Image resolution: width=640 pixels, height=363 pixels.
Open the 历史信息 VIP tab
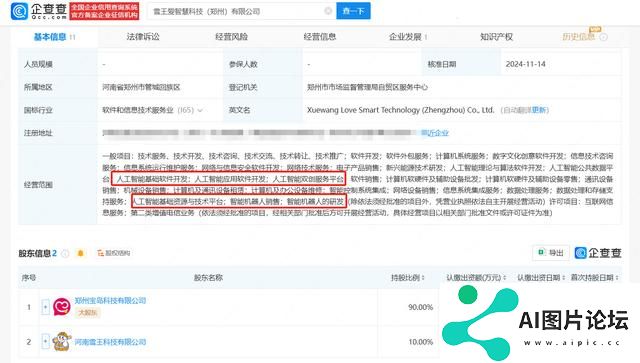[578, 37]
